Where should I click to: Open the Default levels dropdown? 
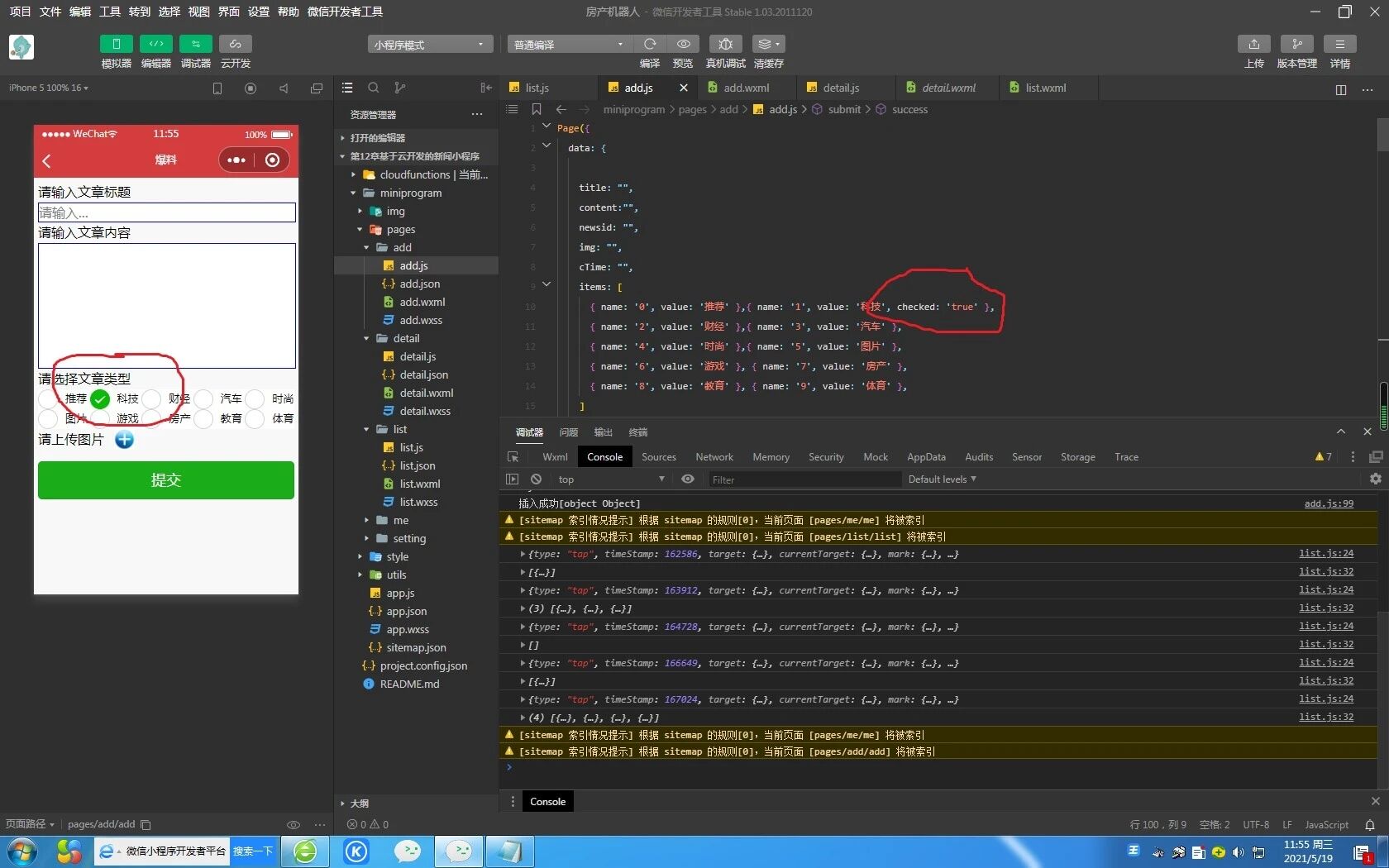coord(942,479)
